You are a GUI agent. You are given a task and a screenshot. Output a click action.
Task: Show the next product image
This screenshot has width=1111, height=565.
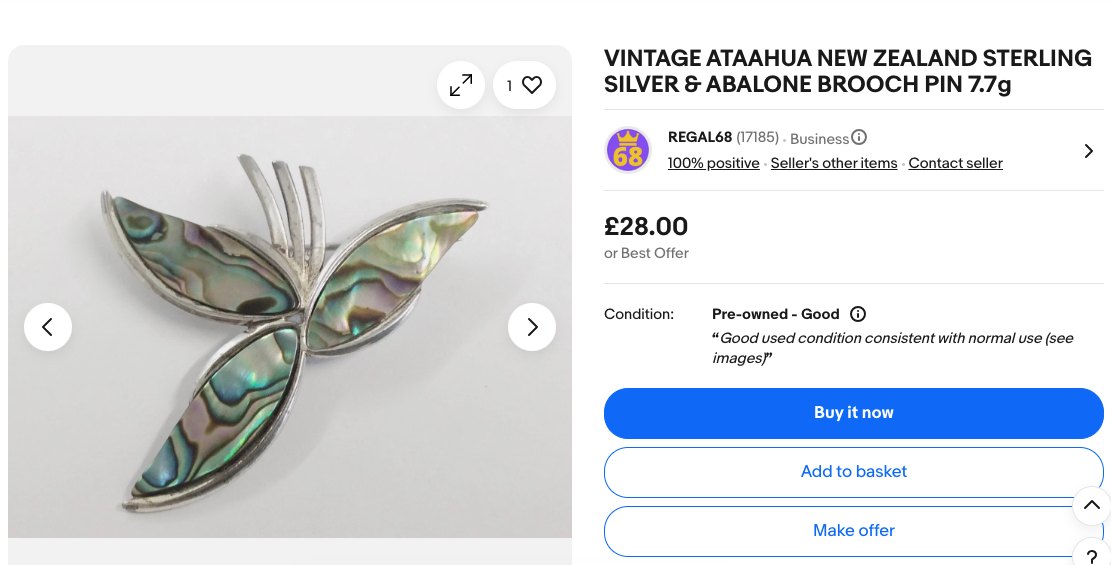point(532,327)
